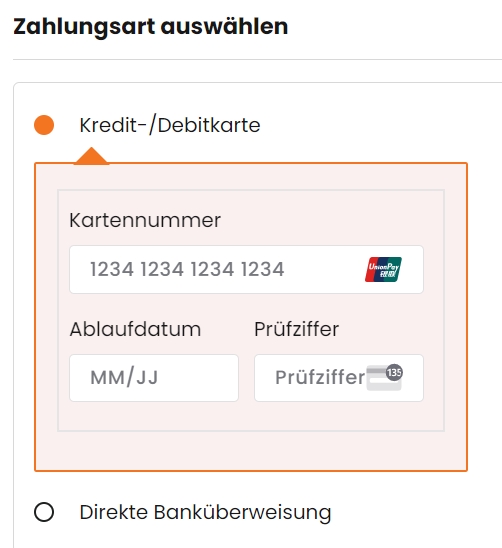Focus the Kartennummer input field
The image size is (502, 548).
[x=246, y=269]
